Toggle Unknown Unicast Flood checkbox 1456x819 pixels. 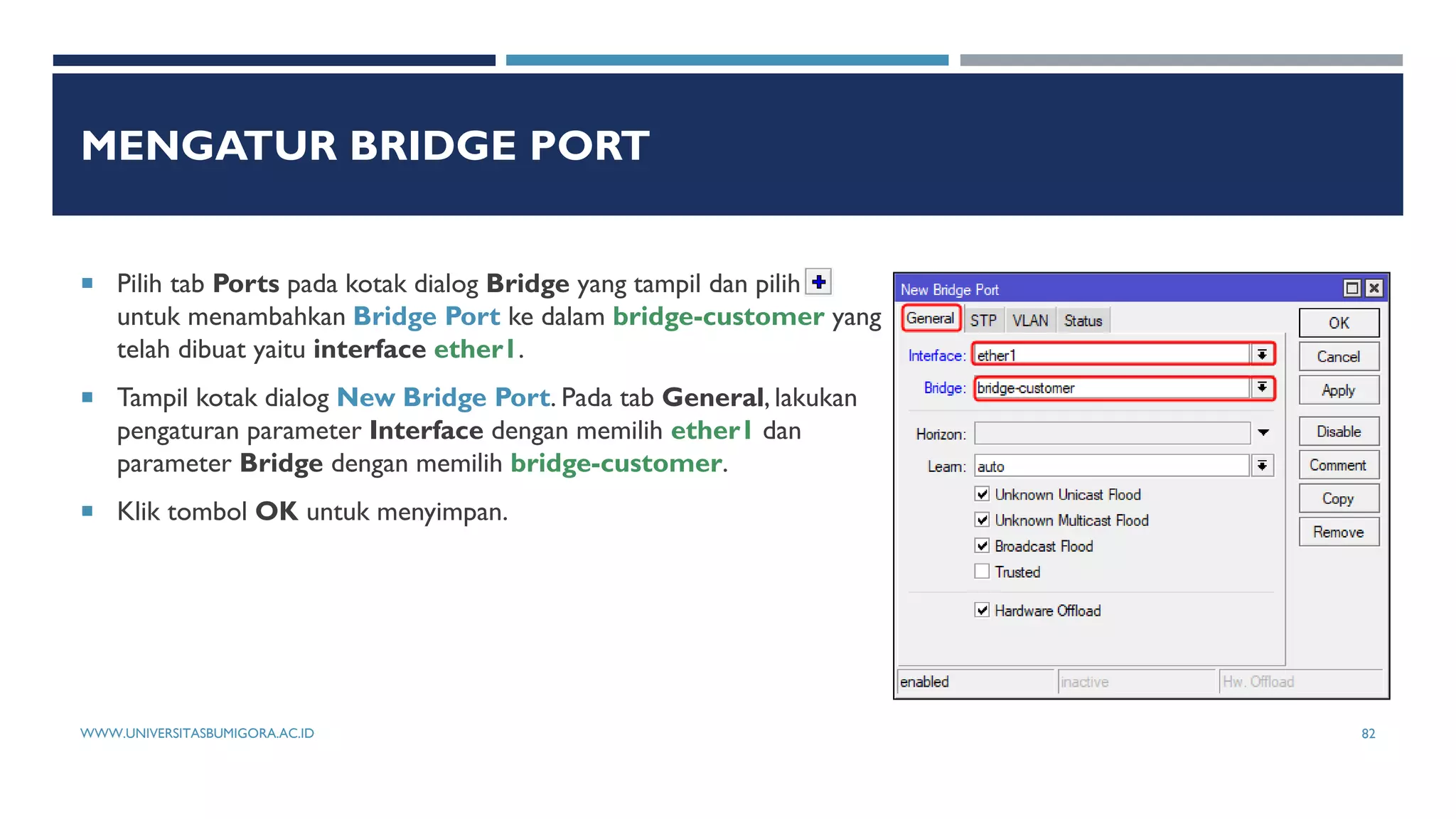coord(982,494)
